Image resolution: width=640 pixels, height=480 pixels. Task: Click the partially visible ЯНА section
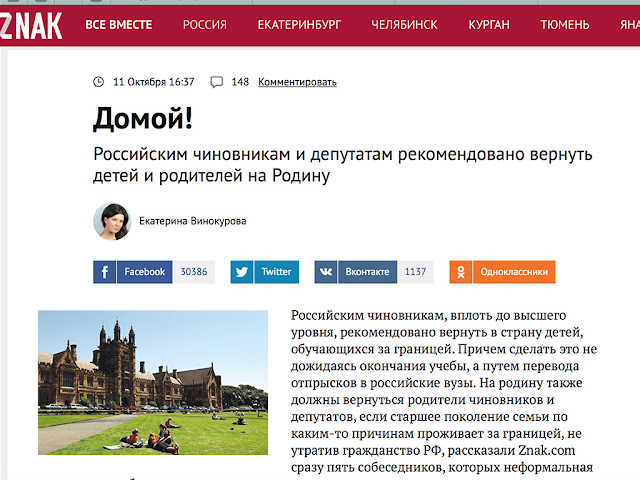(630, 25)
